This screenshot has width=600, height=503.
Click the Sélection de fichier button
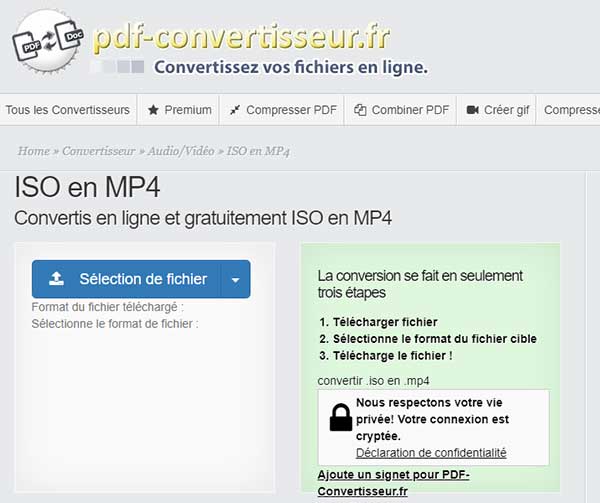(126, 279)
